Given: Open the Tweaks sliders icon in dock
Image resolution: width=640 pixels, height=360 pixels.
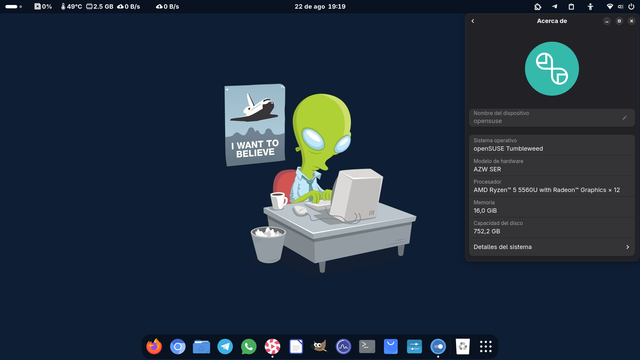Looking at the screenshot, I should click(414, 347).
